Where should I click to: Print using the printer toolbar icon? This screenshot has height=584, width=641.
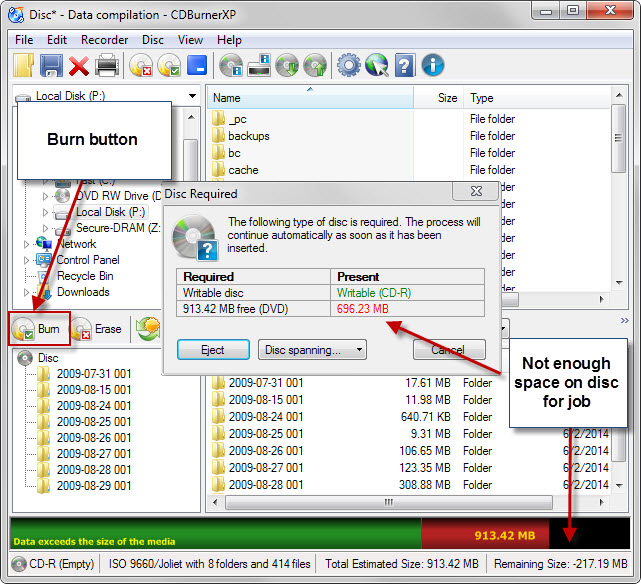tap(107, 65)
